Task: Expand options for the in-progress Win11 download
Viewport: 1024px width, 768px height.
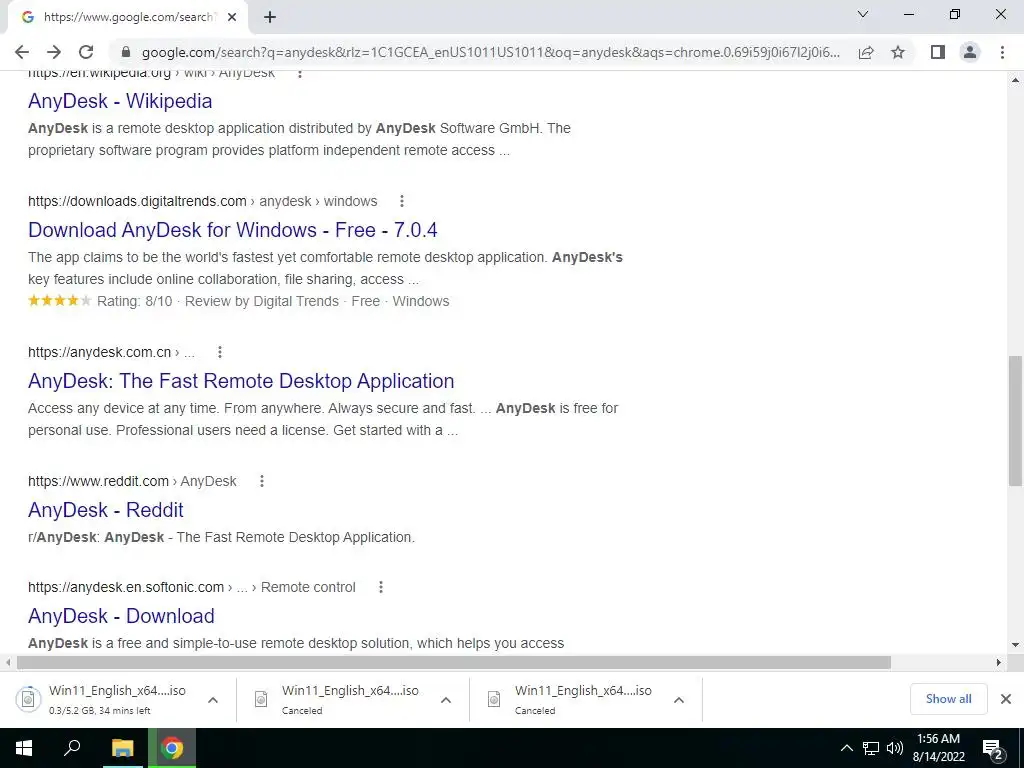Action: pos(213,700)
